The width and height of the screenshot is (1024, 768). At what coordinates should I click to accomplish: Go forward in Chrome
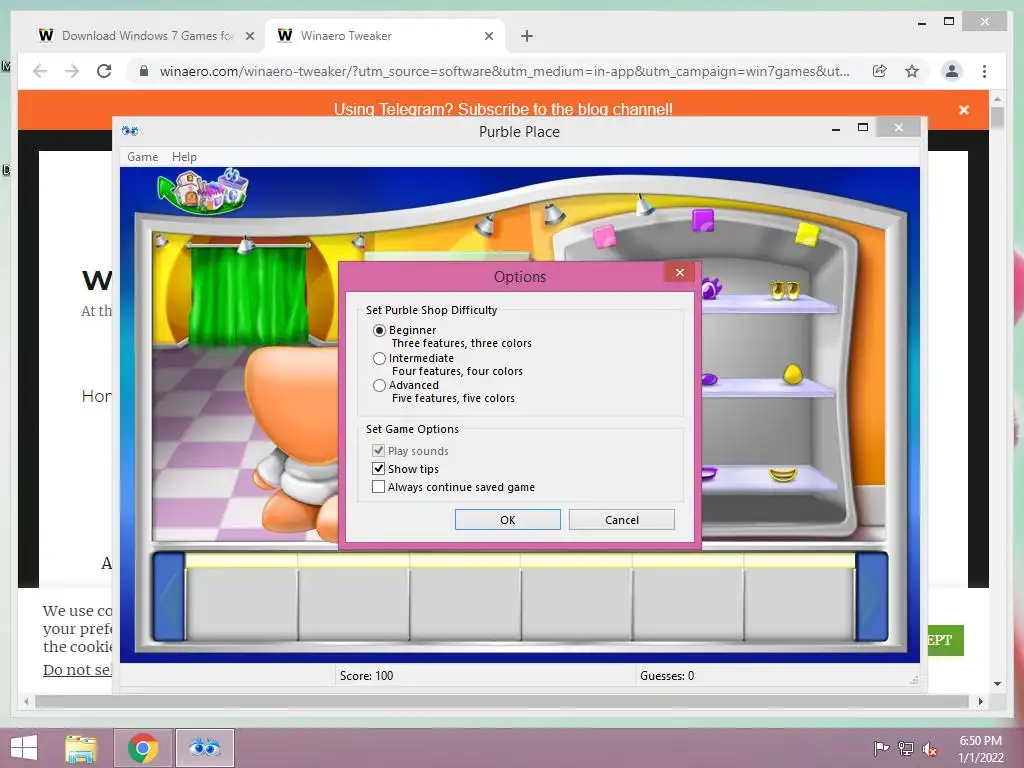click(x=72, y=71)
